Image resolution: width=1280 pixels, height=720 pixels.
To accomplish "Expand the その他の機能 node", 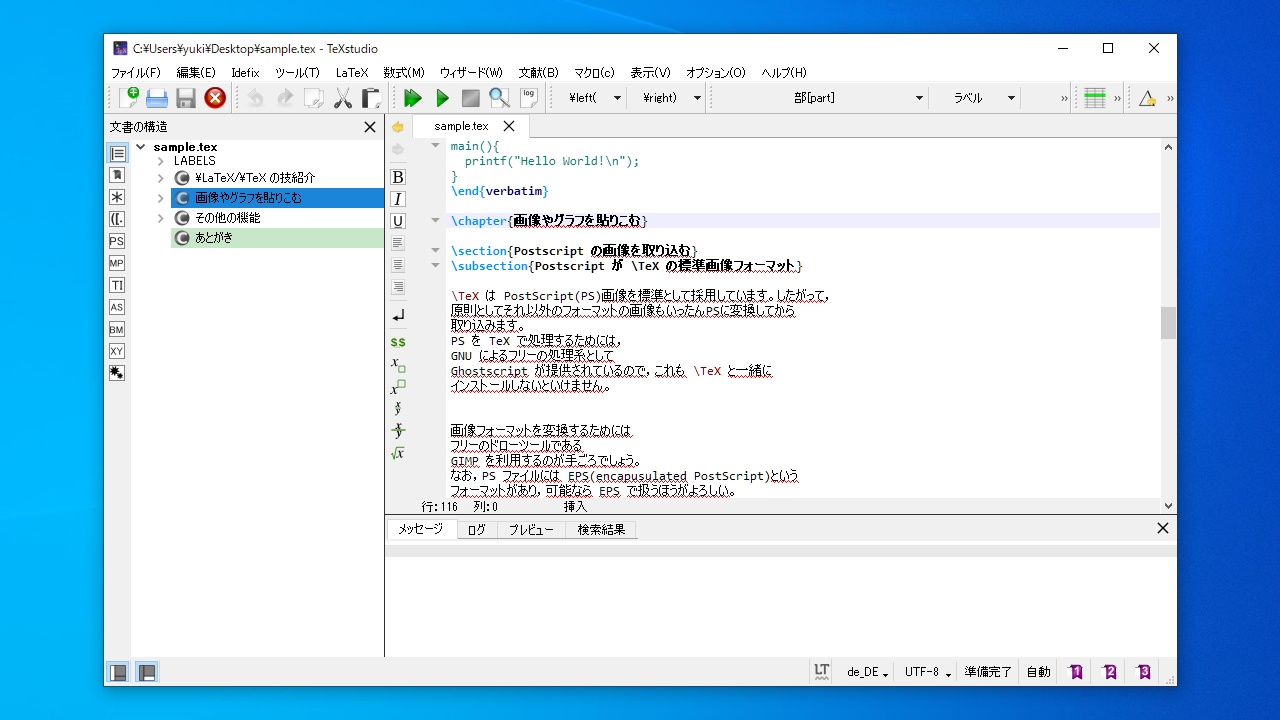I will (x=160, y=218).
